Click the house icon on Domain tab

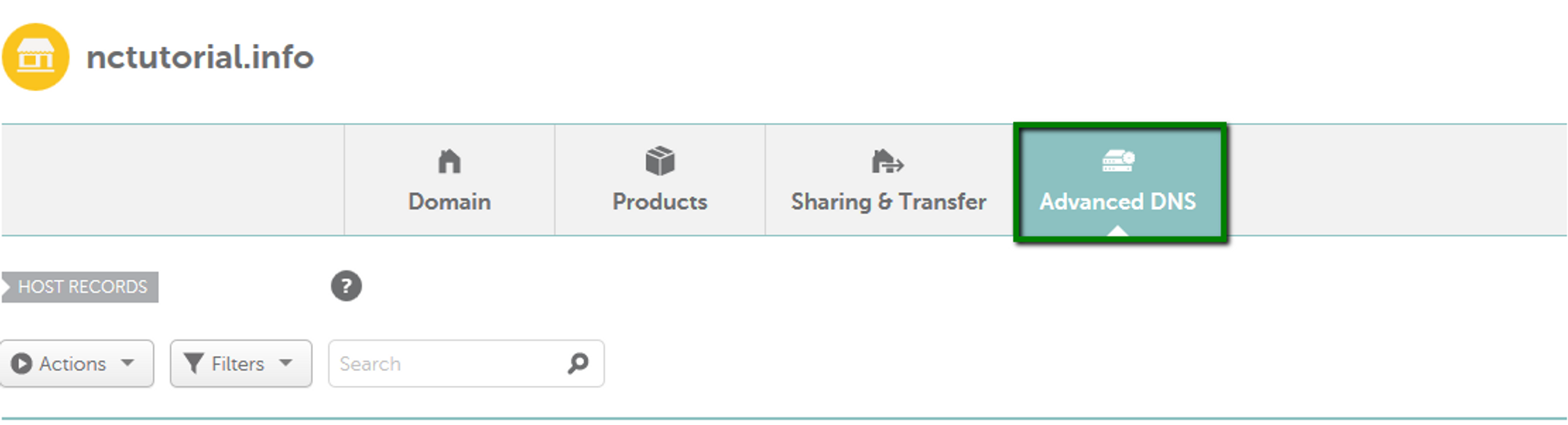(449, 162)
